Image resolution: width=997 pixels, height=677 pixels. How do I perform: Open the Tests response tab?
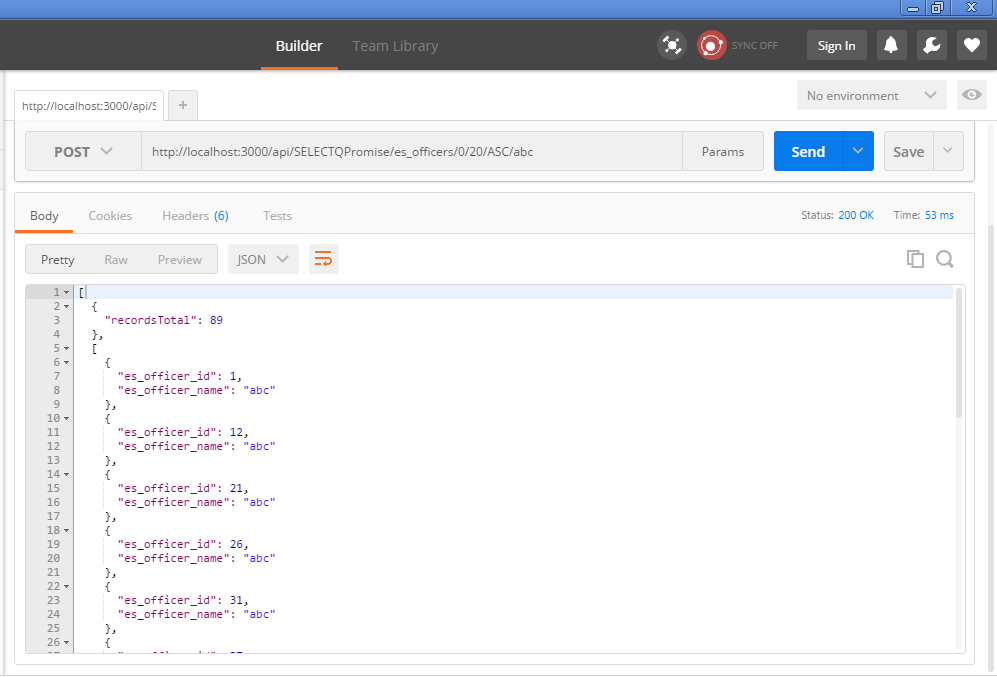tap(277, 216)
